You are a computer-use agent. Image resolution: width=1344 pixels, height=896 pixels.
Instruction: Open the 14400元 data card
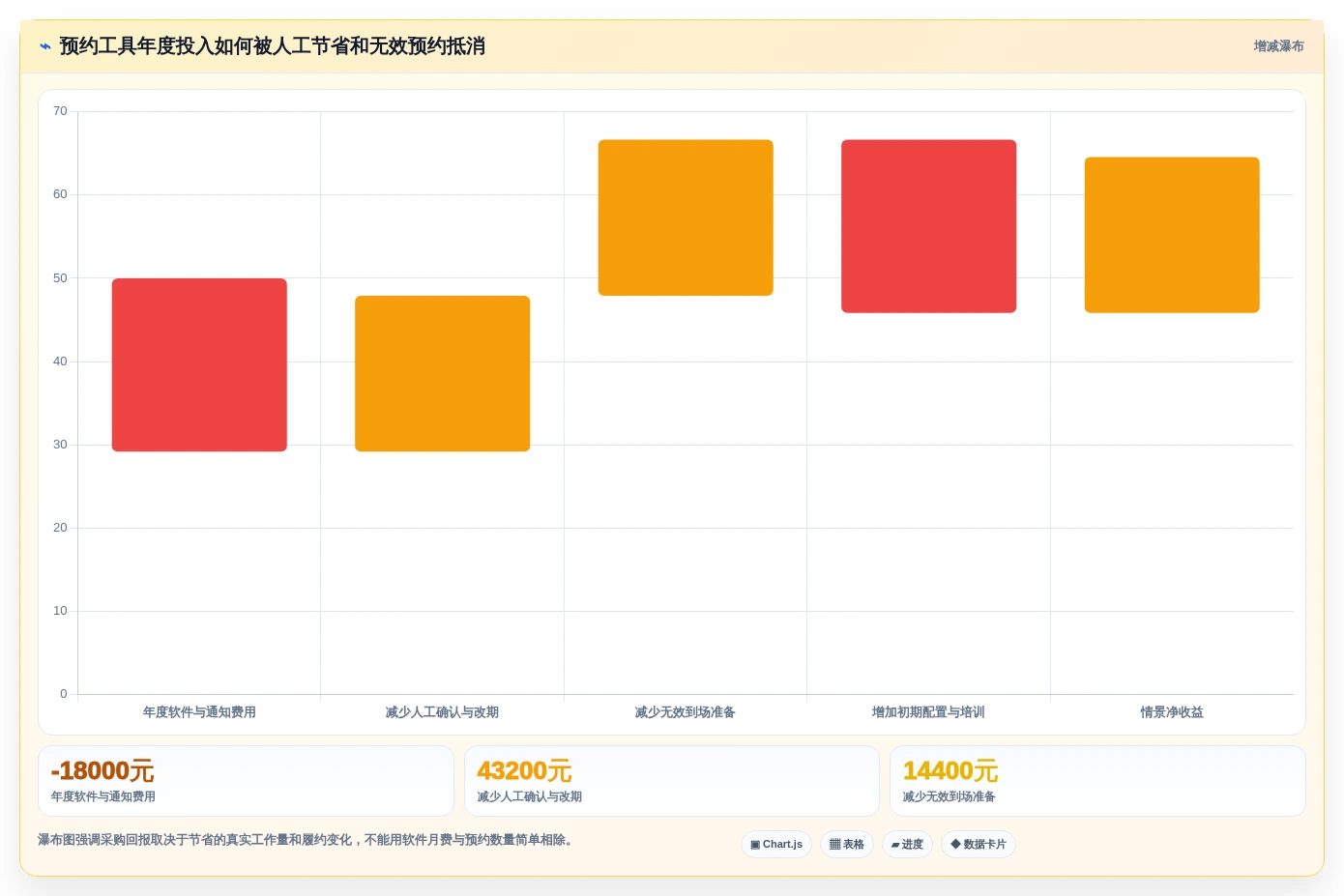click(1097, 781)
